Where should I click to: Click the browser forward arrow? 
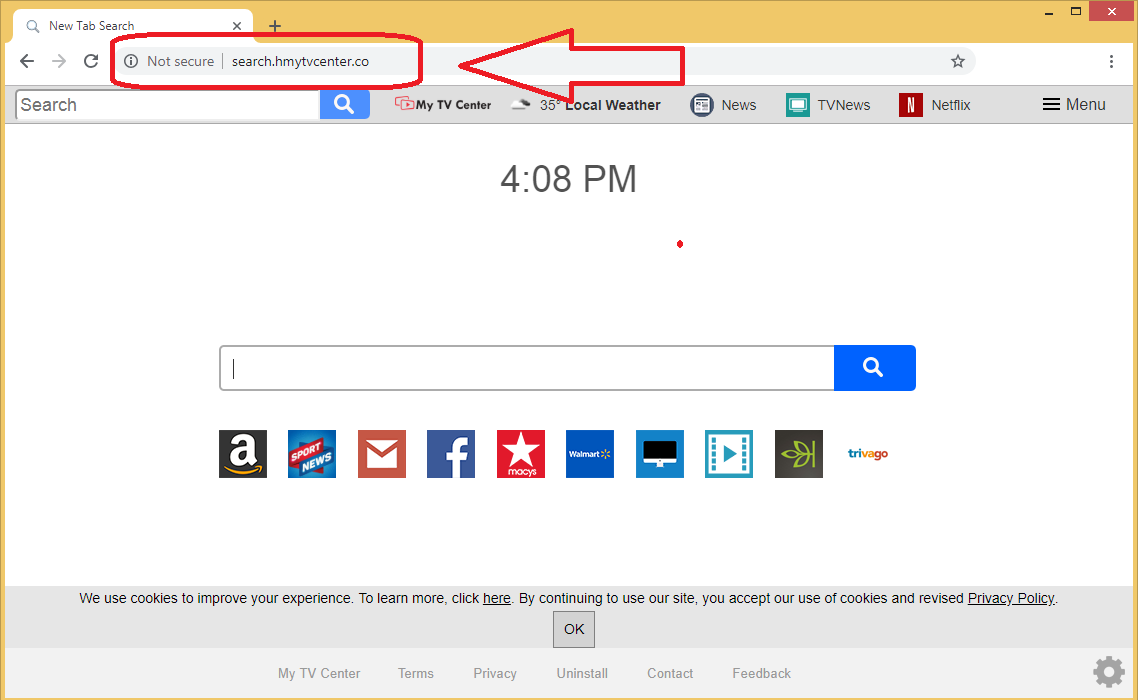59,61
